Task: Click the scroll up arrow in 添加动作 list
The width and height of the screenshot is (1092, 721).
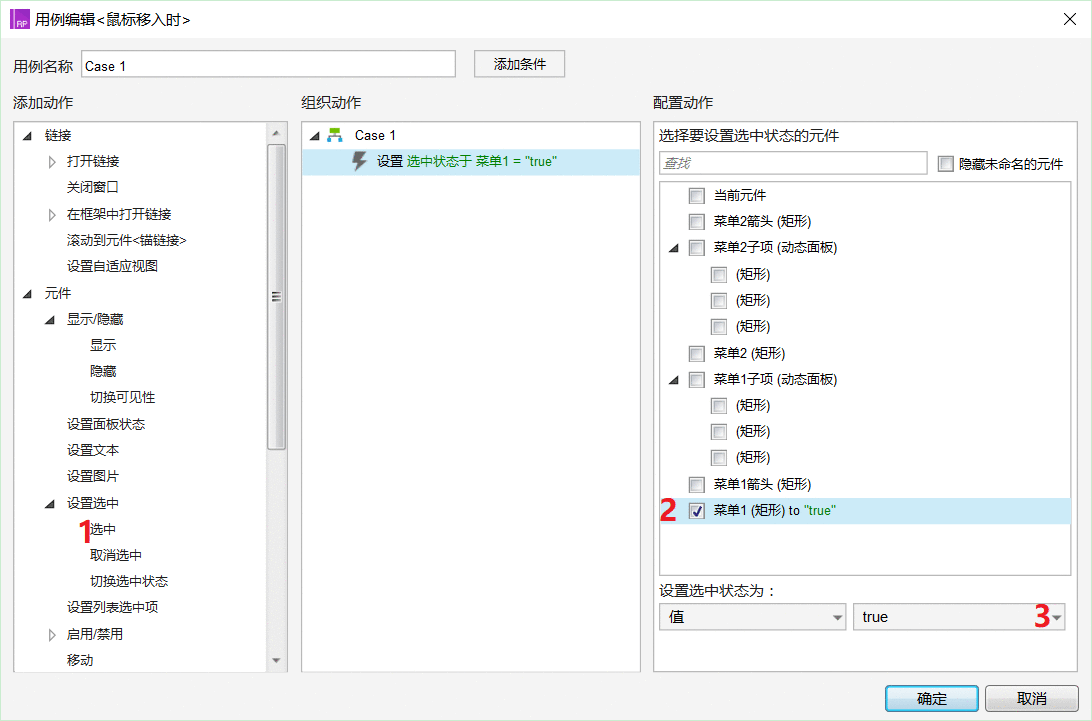Action: point(276,133)
